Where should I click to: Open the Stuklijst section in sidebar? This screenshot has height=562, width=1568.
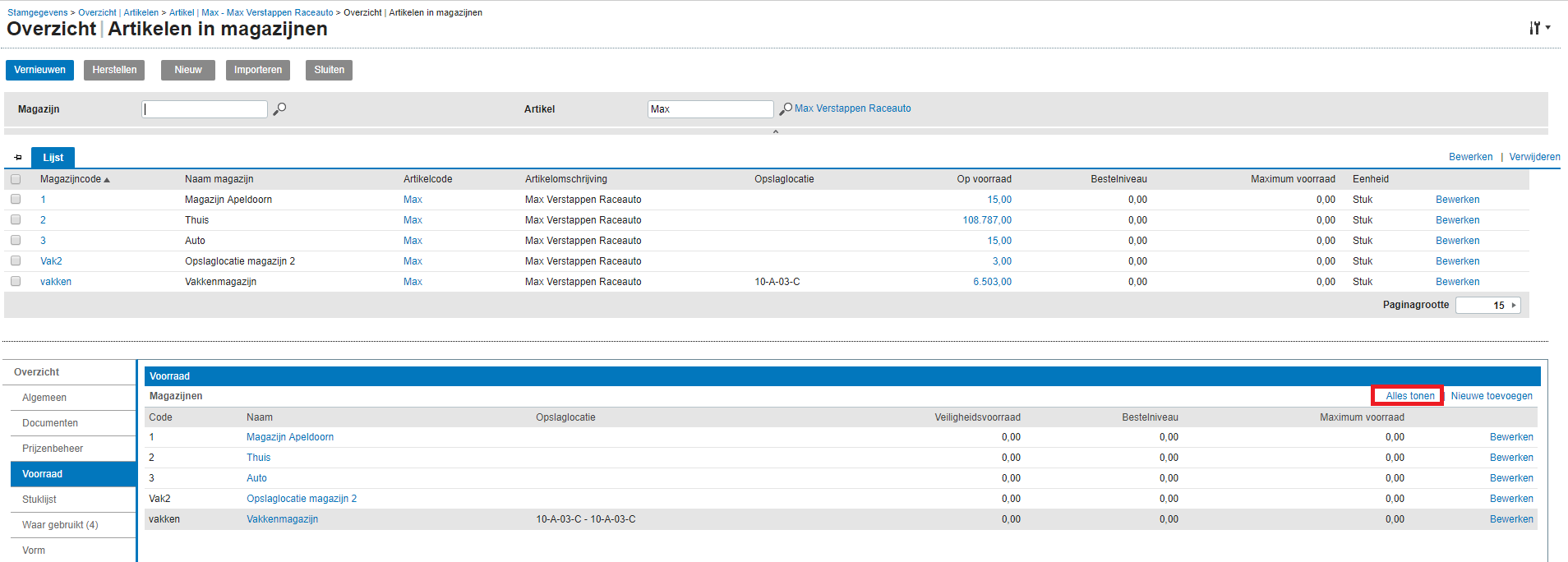coord(39,500)
